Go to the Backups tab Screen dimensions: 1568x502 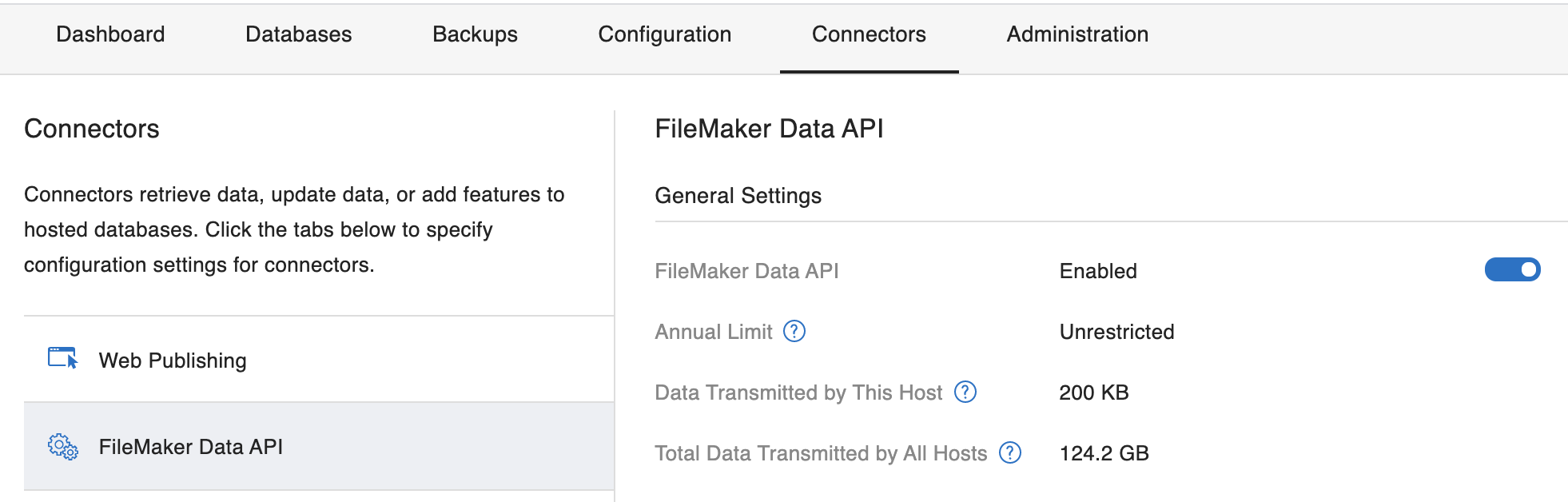point(475,34)
